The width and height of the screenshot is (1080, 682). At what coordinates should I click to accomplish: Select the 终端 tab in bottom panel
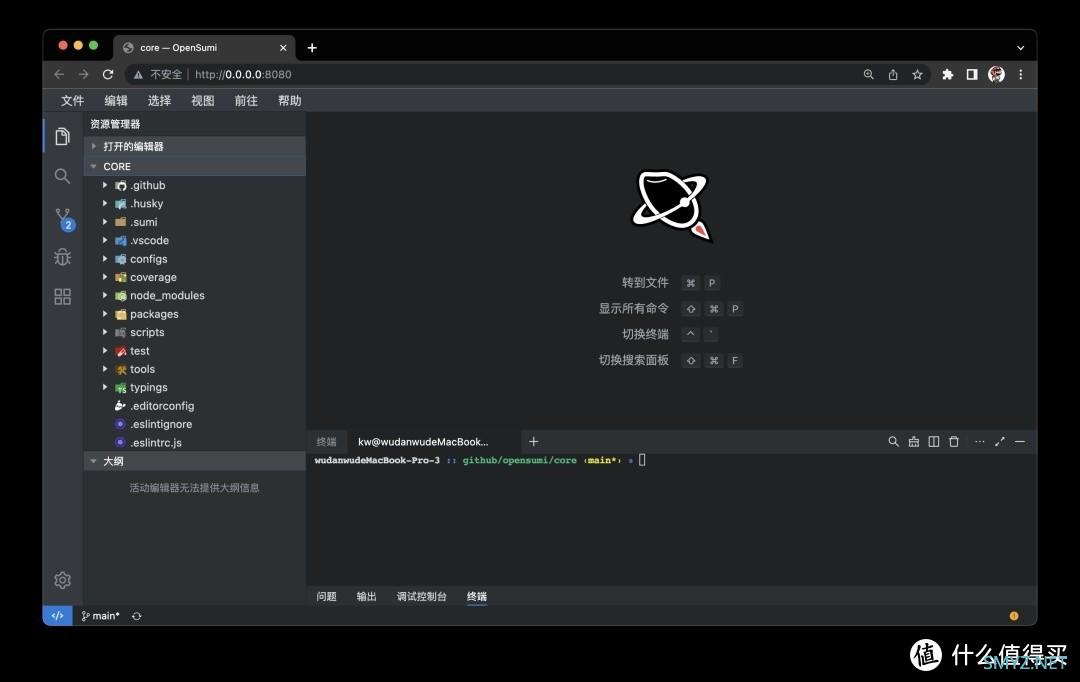[x=477, y=597]
